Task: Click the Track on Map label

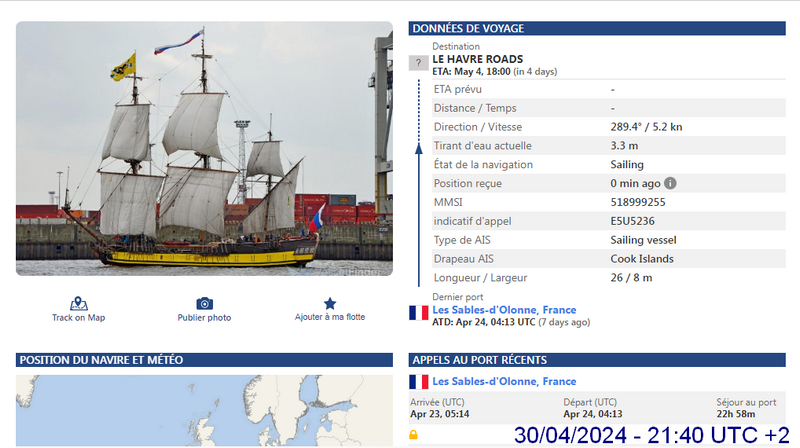Action: 79,317
